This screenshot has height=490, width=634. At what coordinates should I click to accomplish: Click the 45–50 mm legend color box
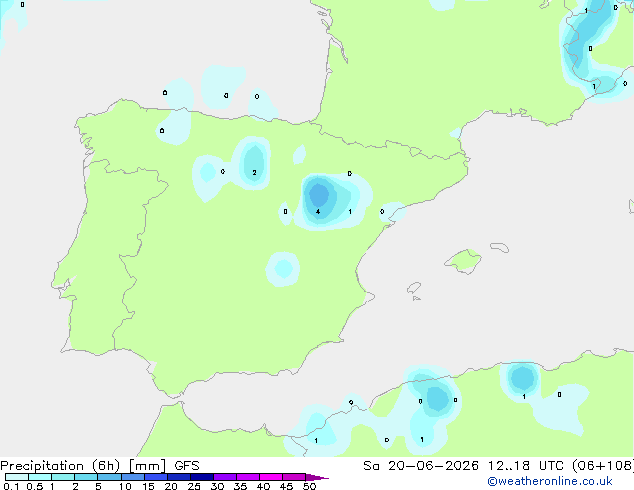294,477
